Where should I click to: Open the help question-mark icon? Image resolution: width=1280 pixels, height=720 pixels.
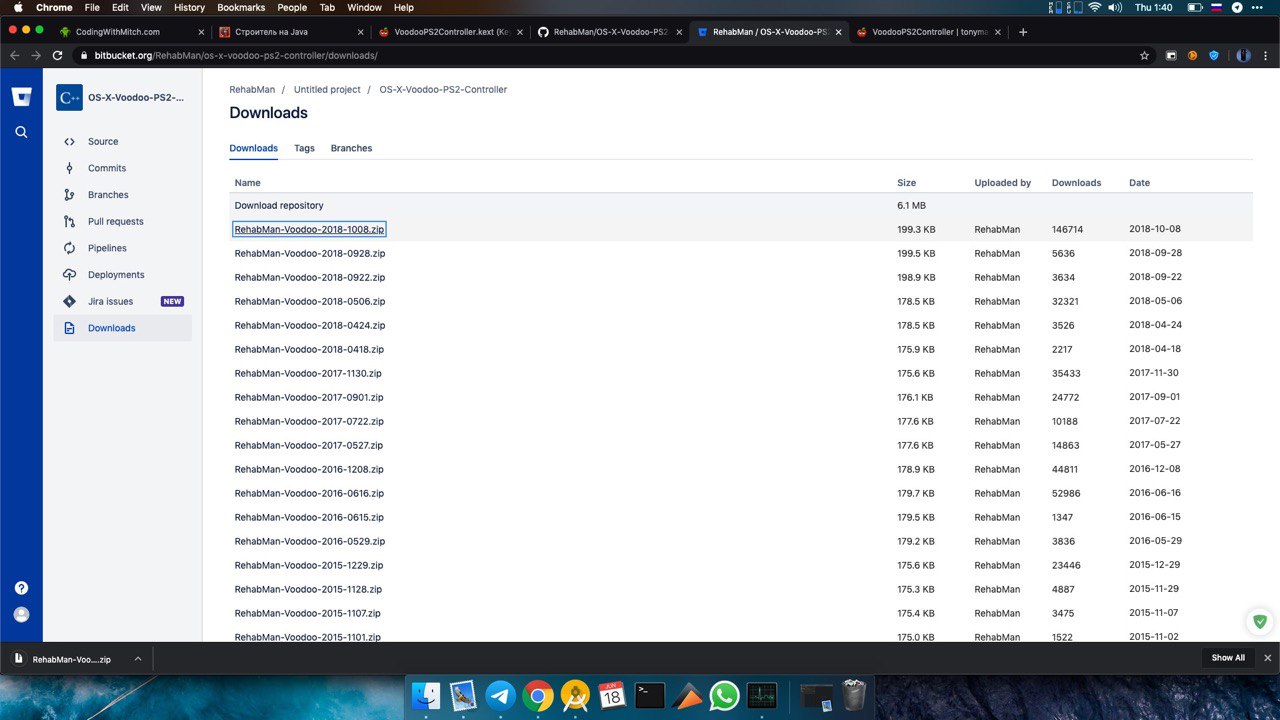[x=21, y=588]
